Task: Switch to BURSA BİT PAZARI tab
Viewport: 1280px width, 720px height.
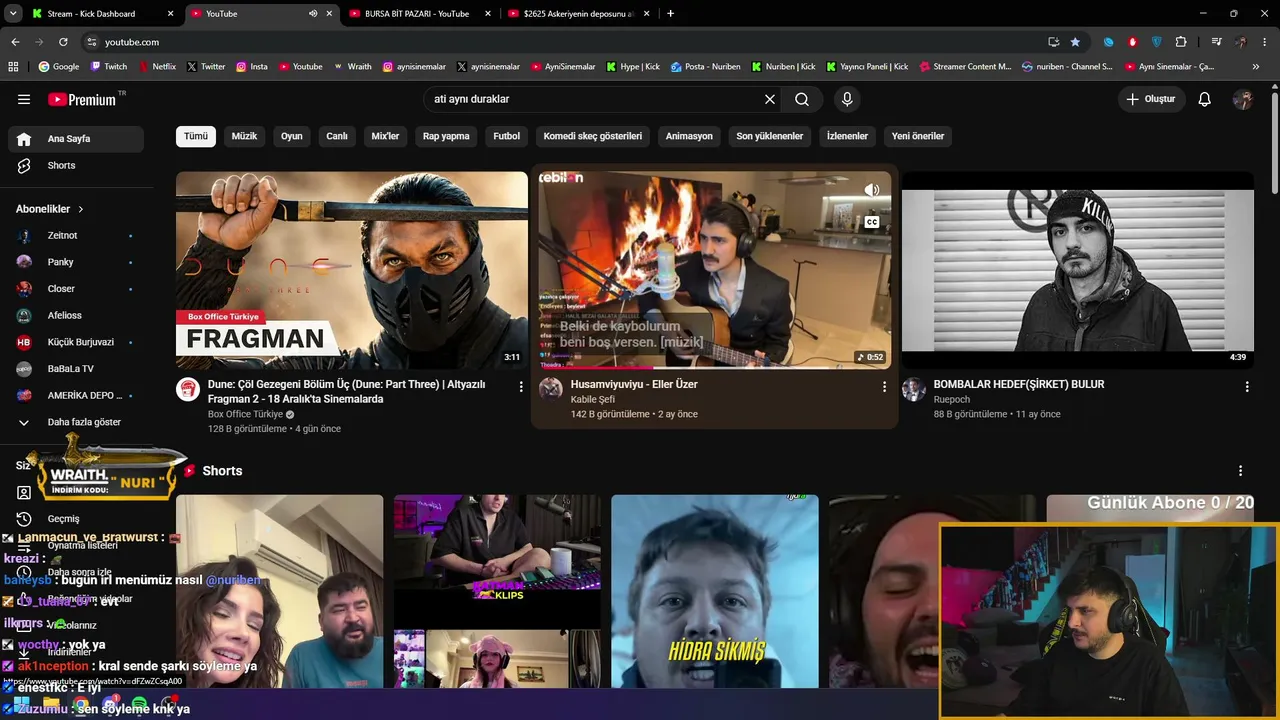Action: tap(418, 14)
